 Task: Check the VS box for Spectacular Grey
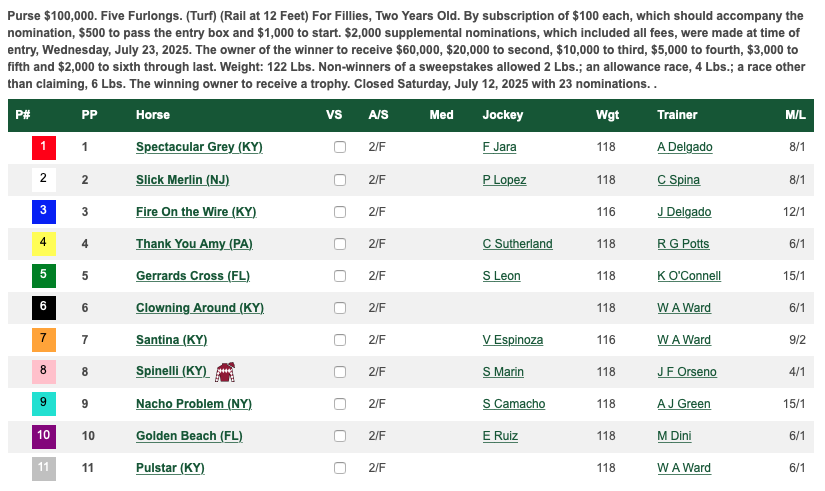340,147
